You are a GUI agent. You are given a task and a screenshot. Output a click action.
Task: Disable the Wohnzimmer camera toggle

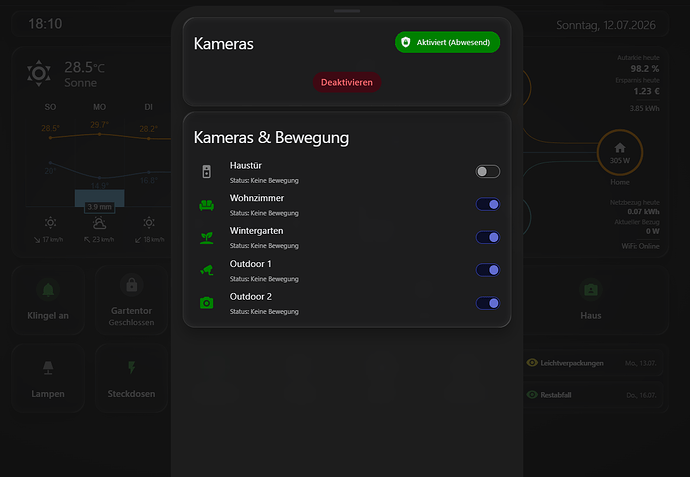(488, 204)
